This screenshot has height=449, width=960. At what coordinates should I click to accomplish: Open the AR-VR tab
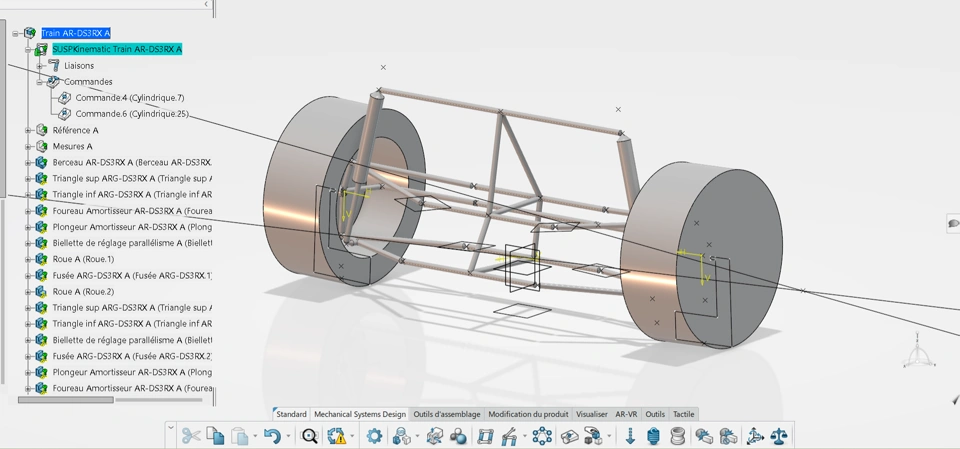(626, 414)
